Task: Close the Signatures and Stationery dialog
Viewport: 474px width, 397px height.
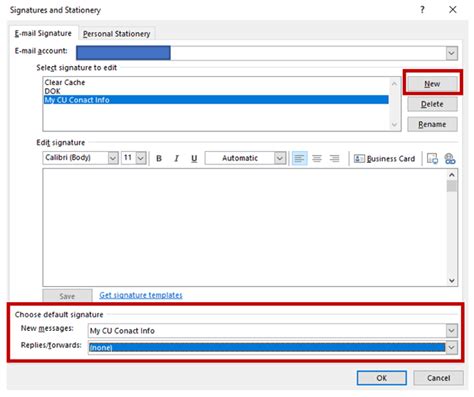Action: point(452,10)
